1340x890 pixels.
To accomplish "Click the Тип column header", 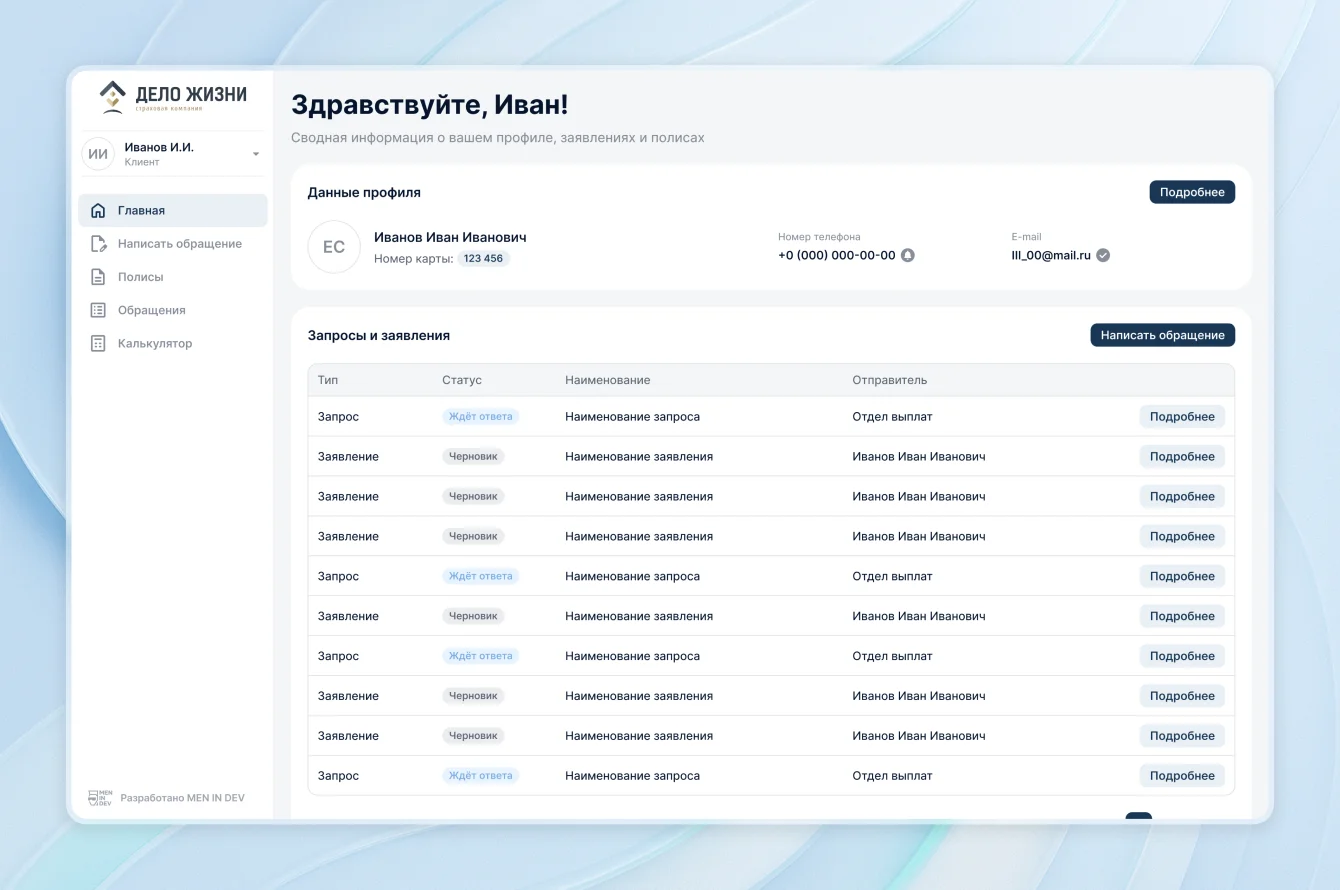I will point(328,380).
